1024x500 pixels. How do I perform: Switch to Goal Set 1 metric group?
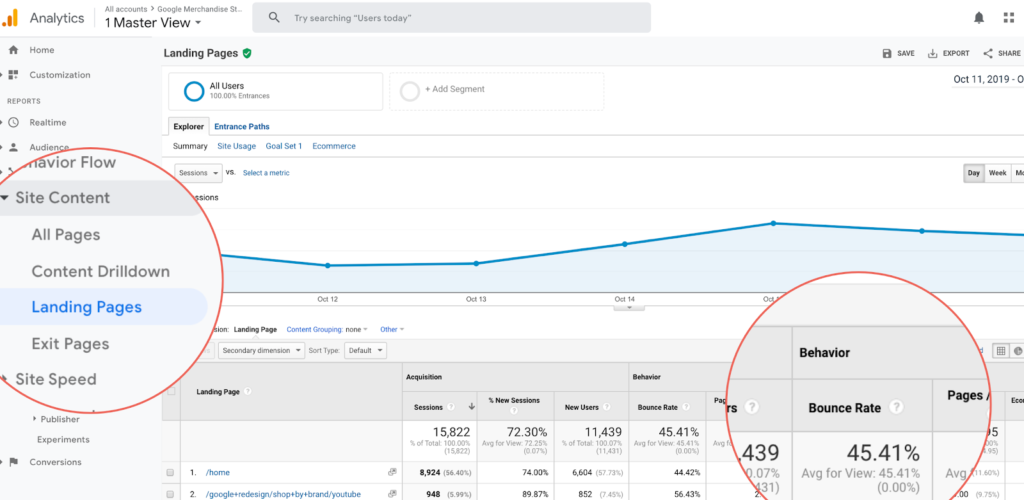point(284,146)
